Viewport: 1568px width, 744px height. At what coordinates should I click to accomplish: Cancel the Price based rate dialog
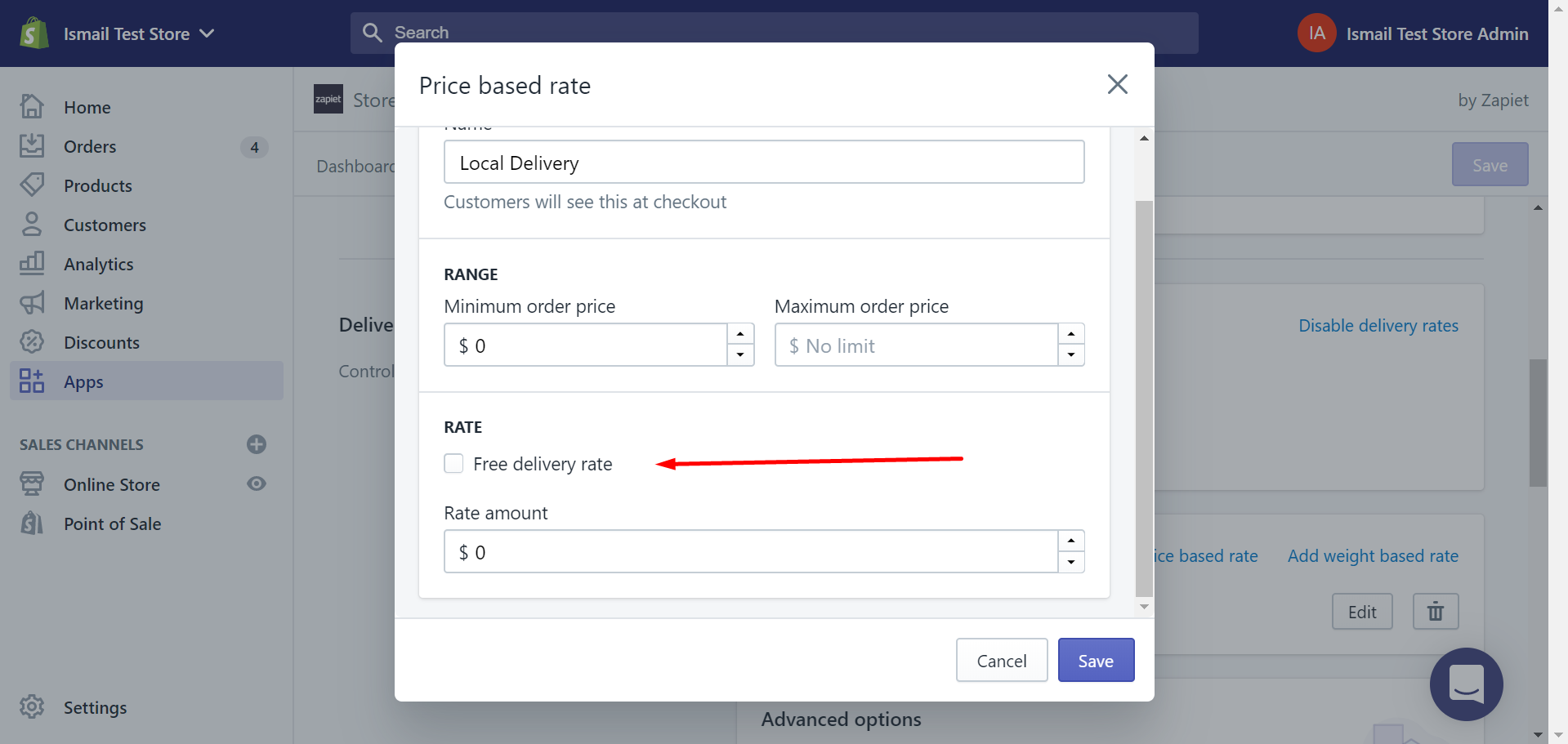click(1002, 660)
